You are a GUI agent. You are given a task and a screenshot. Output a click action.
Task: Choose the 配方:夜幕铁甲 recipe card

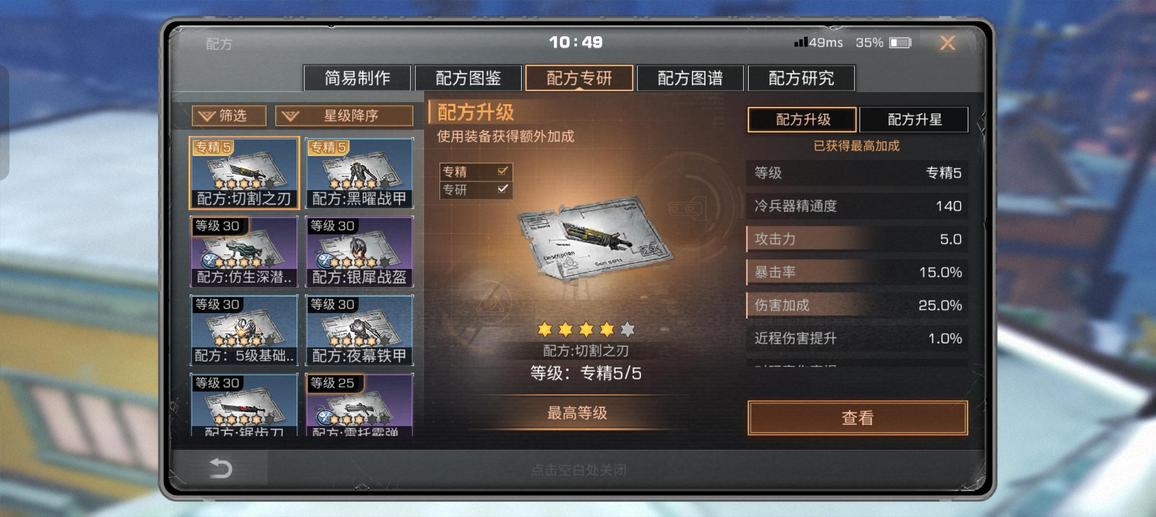pos(359,330)
